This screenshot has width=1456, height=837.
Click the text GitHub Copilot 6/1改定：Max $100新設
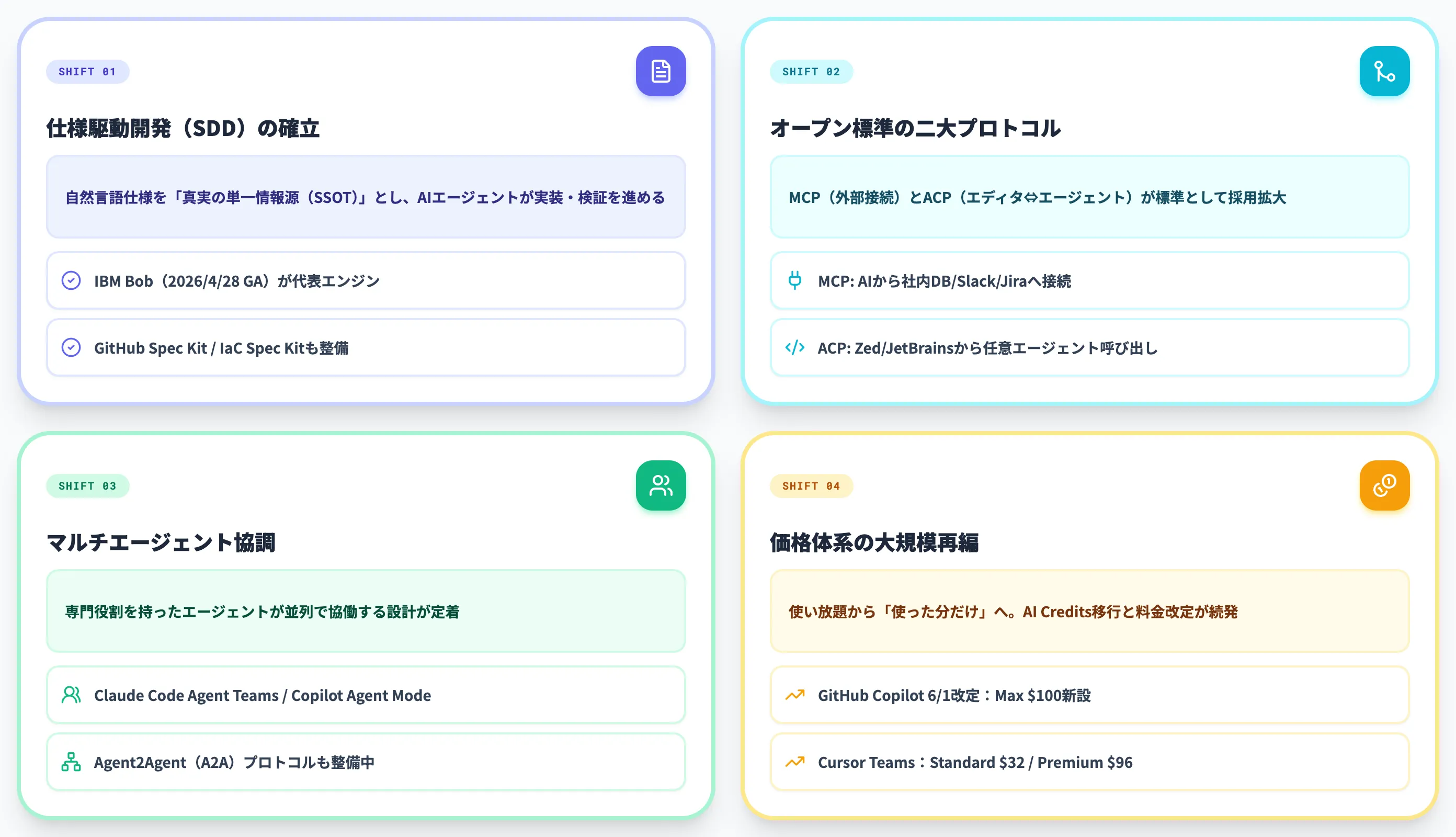(x=954, y=695)
